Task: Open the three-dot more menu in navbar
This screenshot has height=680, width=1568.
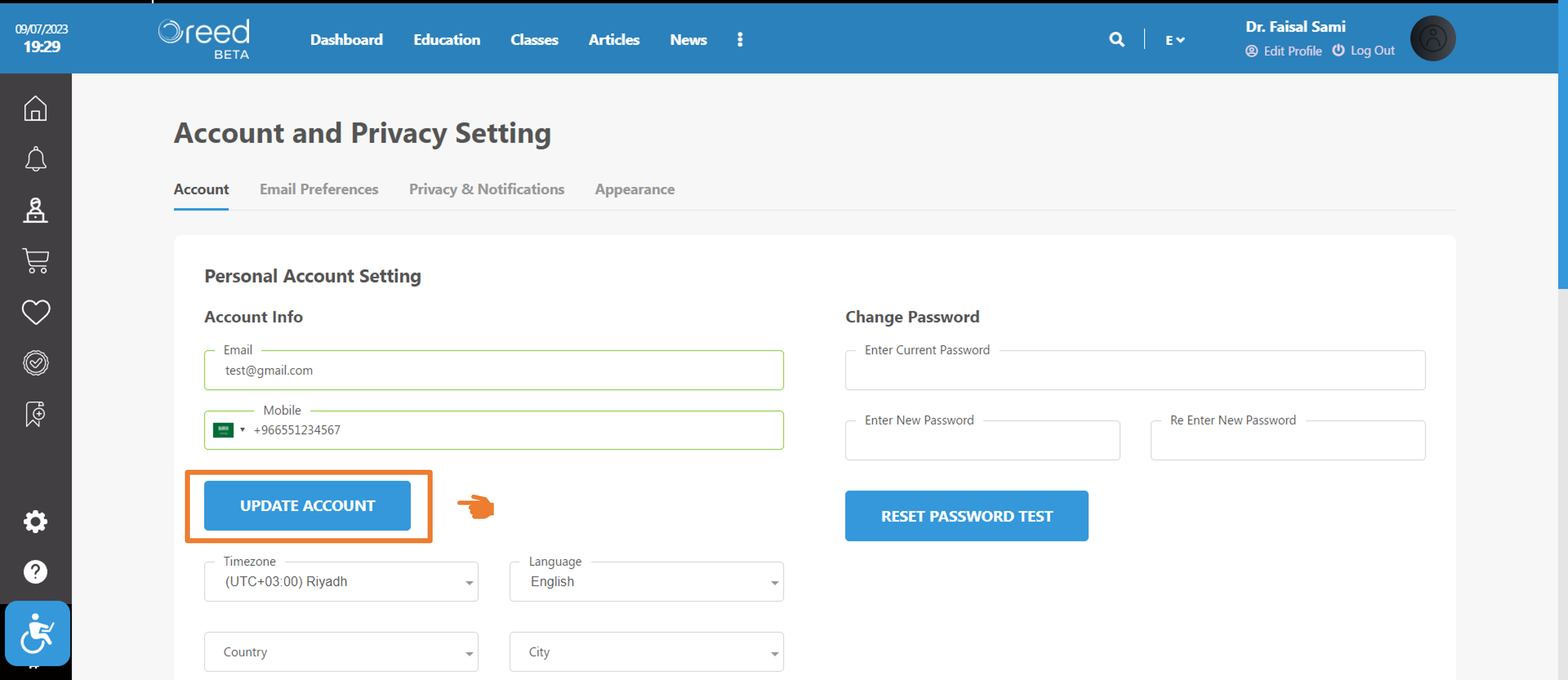Action: (x=739, y=40)
